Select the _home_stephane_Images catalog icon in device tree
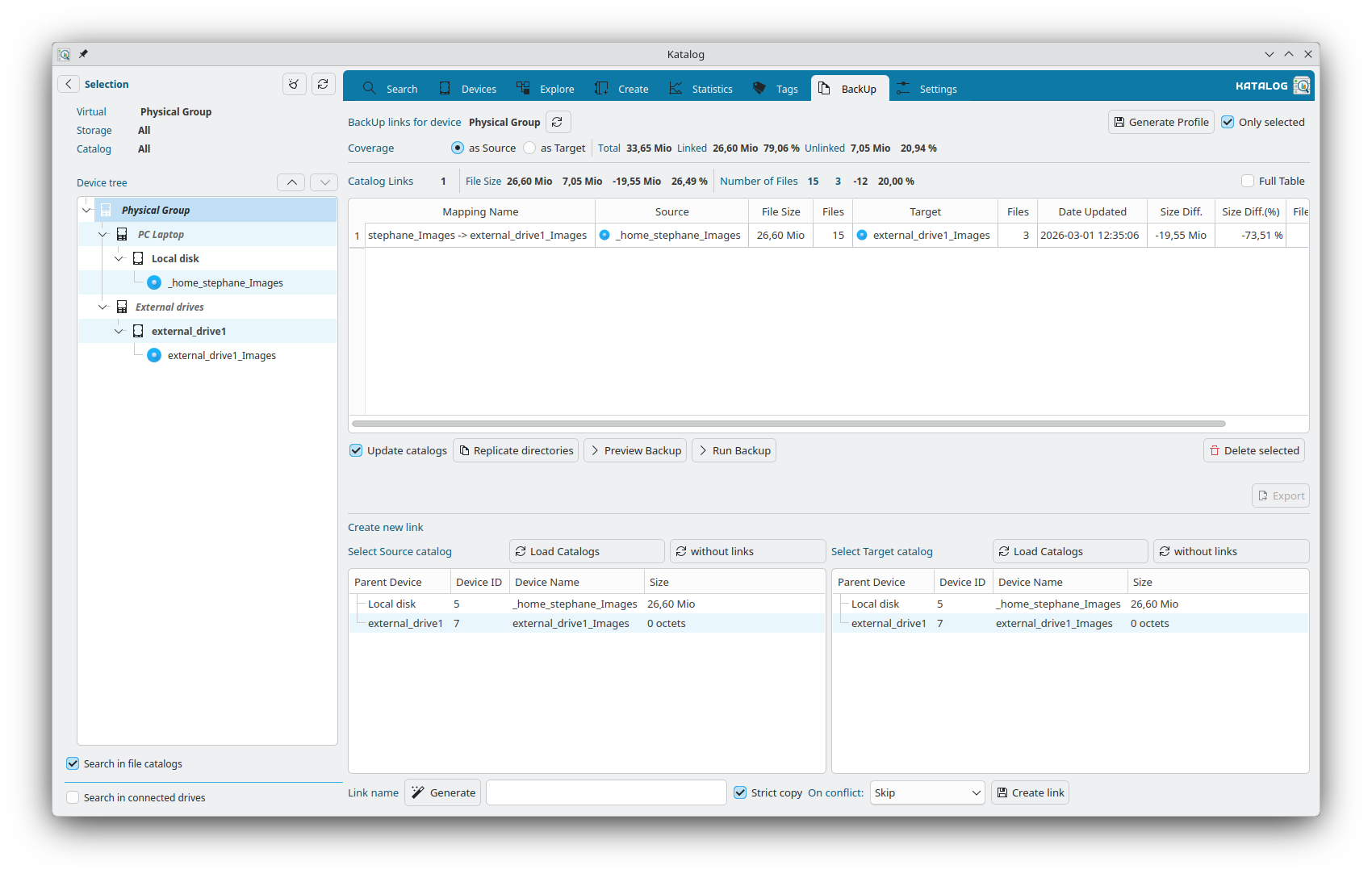The height and width of the screenshot is (878, 1372). tap(154, 282)
